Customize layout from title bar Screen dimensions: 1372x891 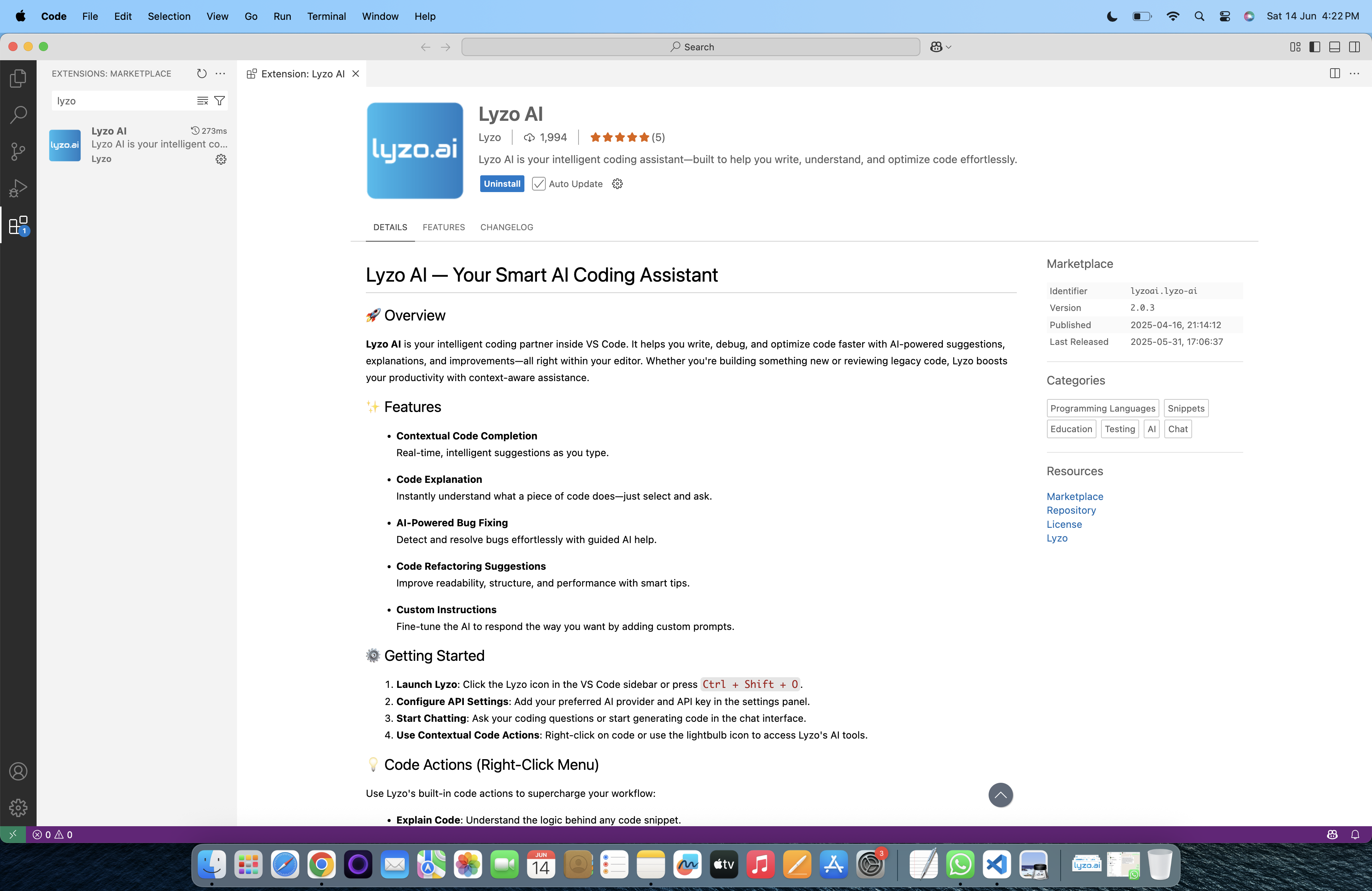1295,46
